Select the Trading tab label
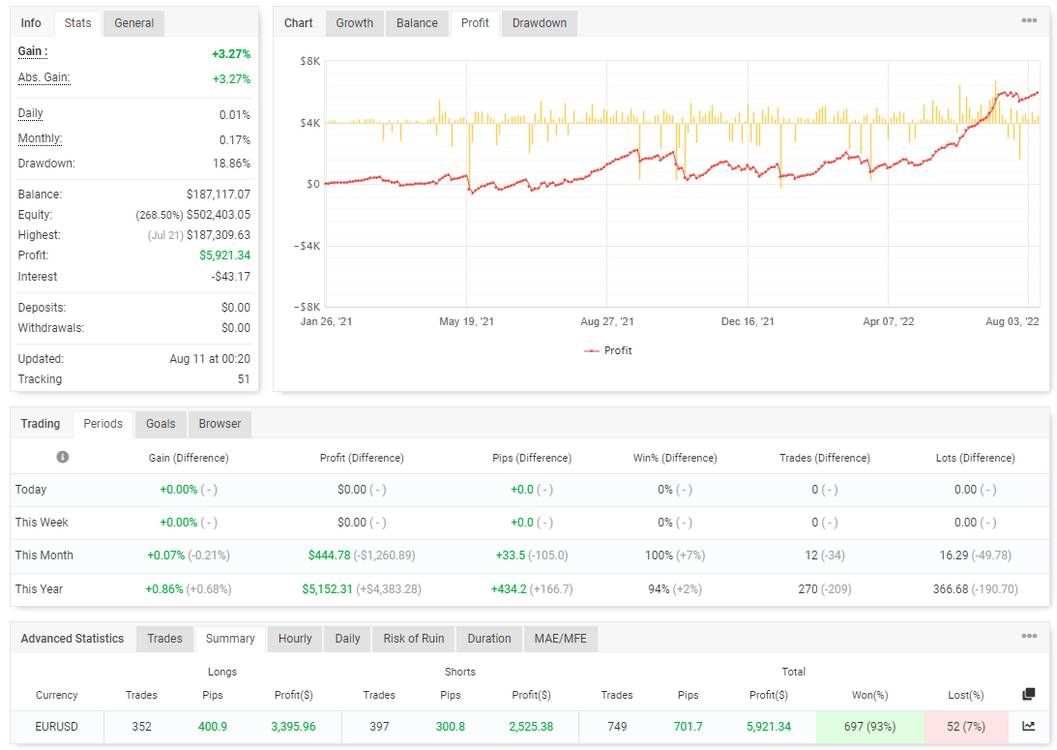The image size is (1057, 750). click(40, 423)
